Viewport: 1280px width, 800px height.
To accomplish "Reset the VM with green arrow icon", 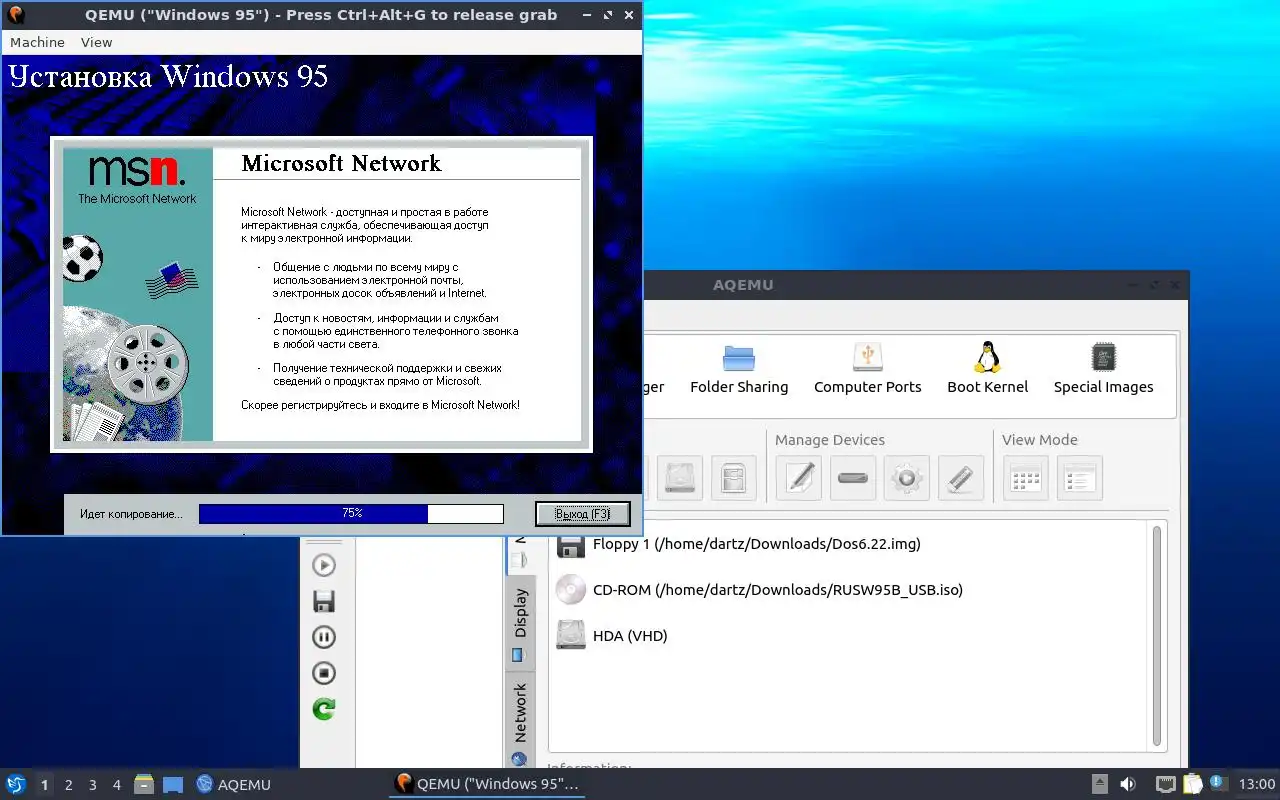I will click(324, 709).
